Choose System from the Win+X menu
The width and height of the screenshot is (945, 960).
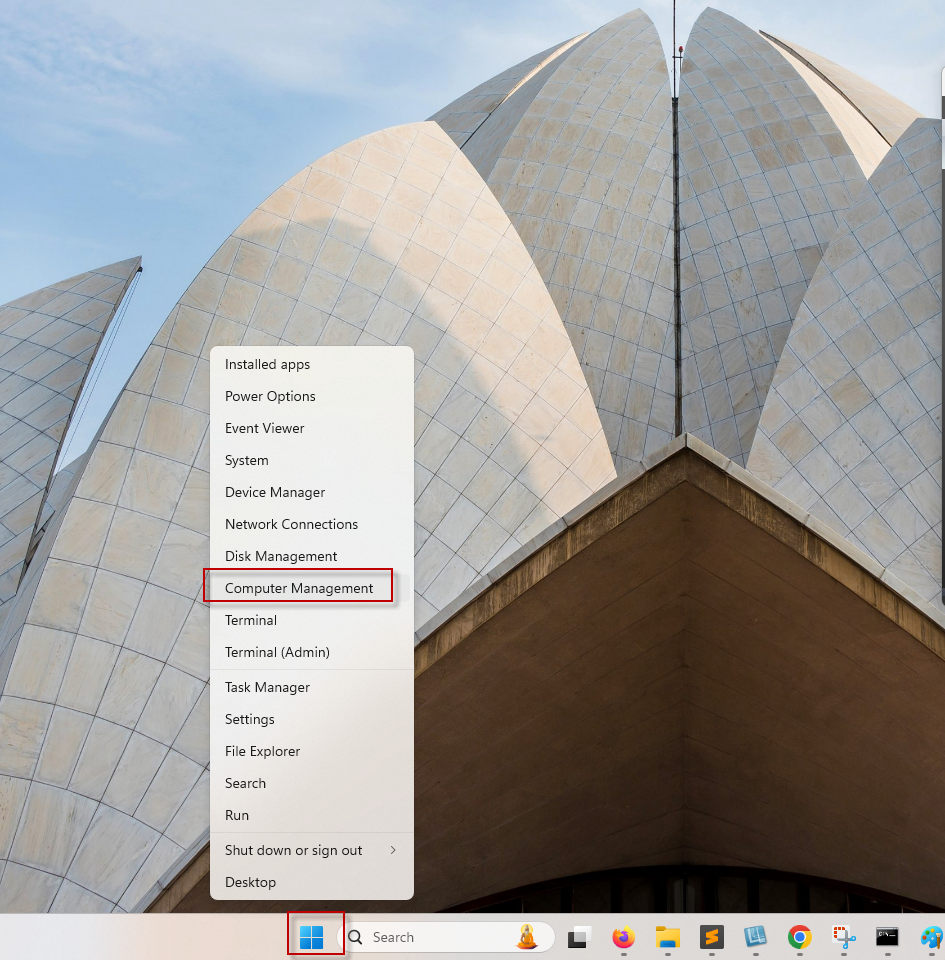point(312,460)
